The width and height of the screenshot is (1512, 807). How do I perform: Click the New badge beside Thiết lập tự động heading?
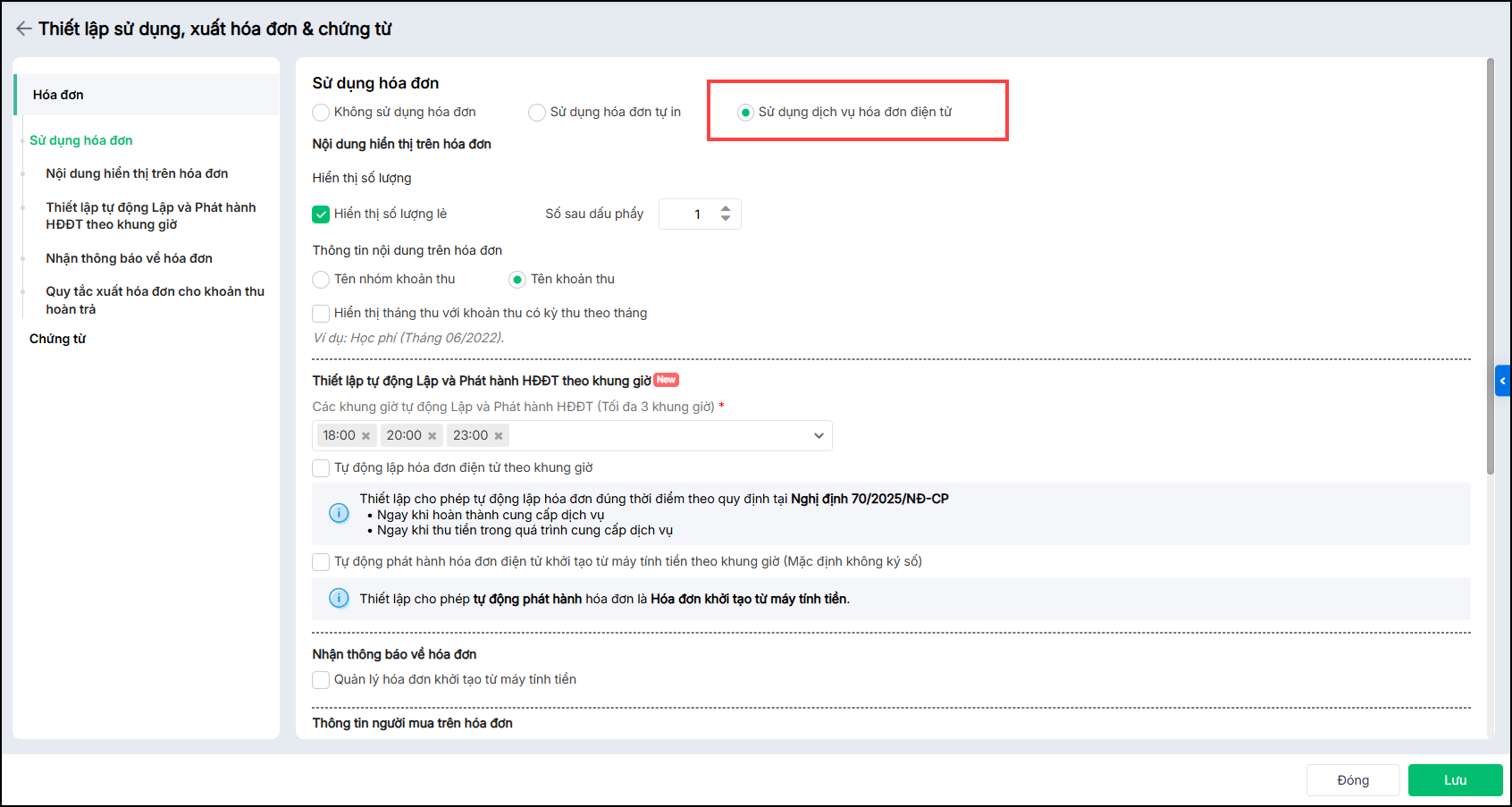point(667,380)
